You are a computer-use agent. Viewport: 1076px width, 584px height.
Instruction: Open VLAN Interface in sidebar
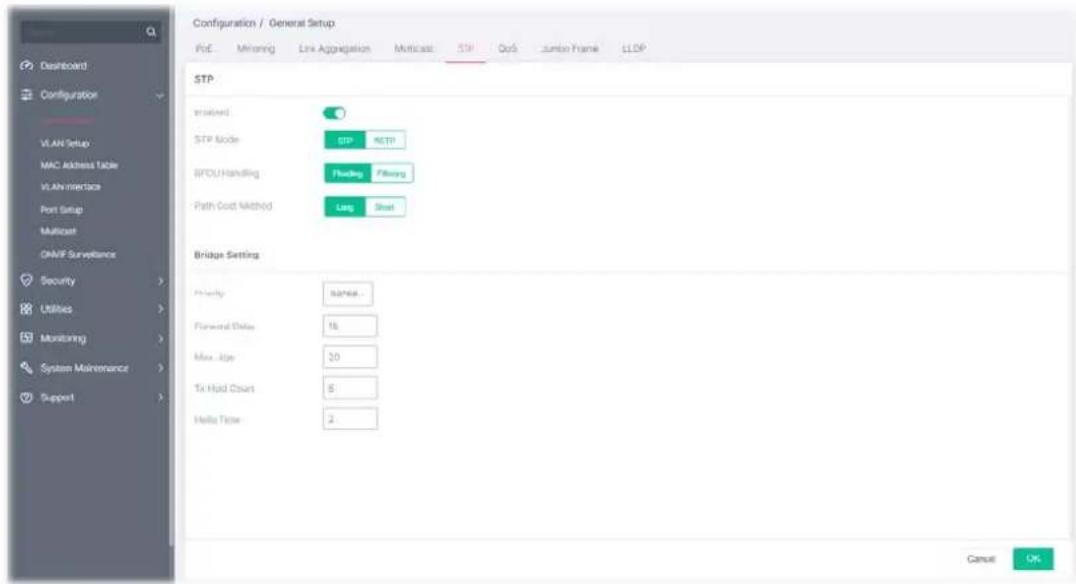click(70, 187)
